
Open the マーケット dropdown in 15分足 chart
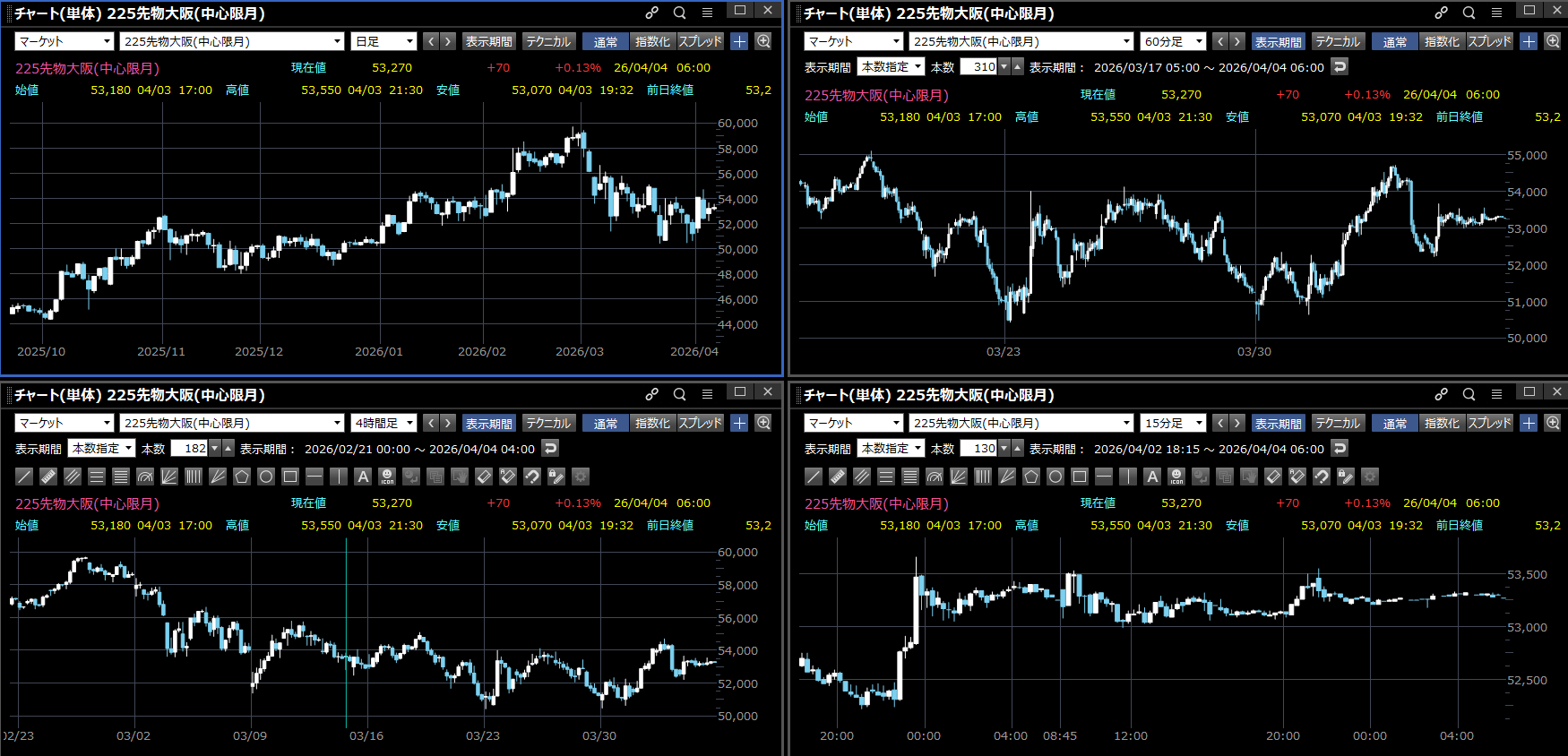854,423
